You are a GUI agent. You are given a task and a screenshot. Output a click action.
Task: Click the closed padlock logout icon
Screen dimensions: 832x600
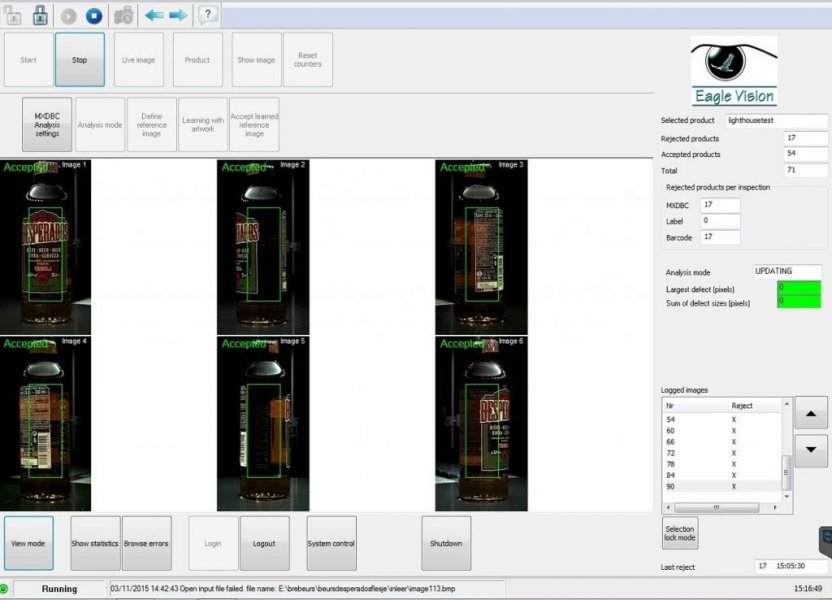point(40,15)
